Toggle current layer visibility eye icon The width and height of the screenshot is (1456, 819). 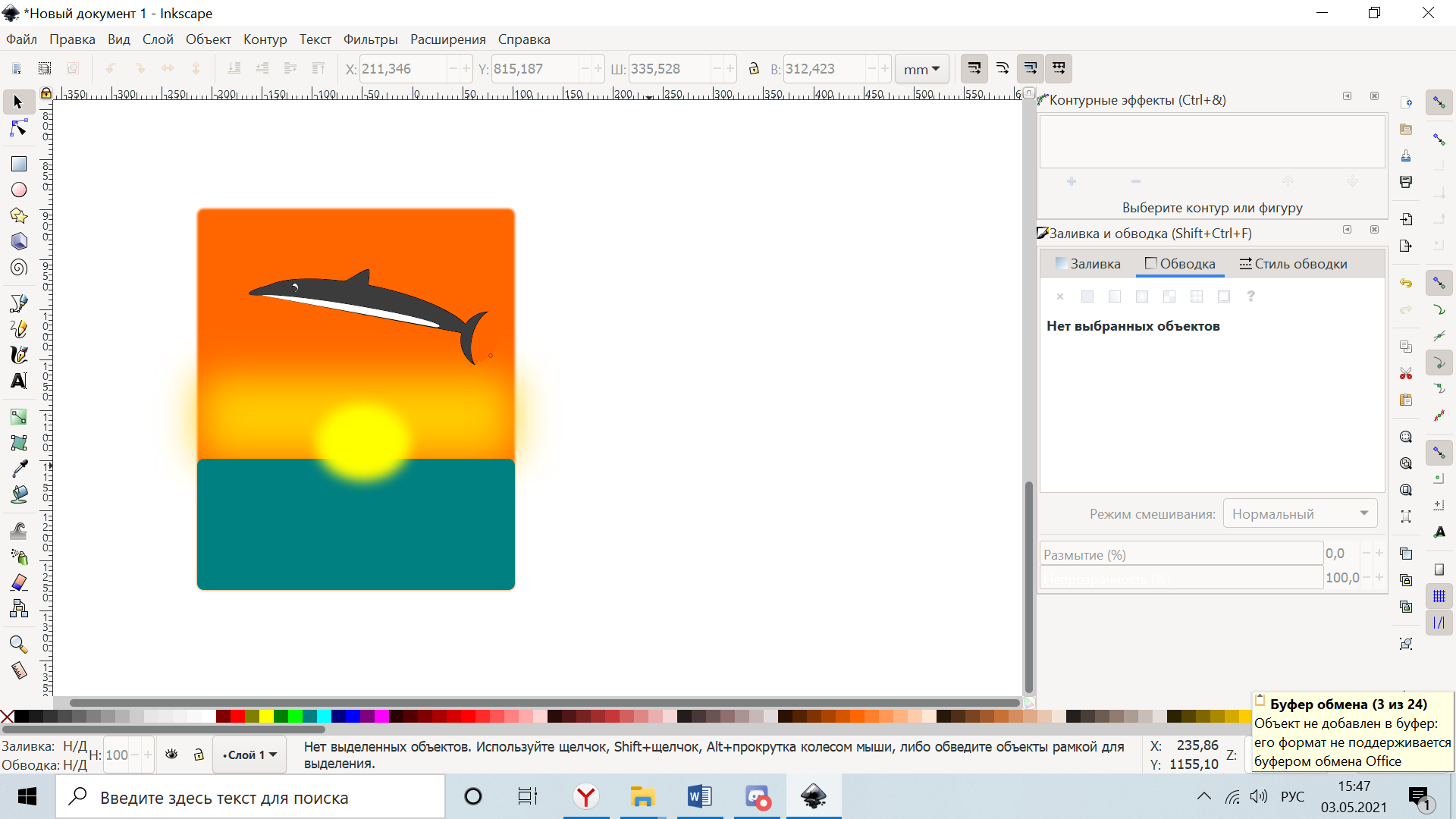tap(172, 755)
